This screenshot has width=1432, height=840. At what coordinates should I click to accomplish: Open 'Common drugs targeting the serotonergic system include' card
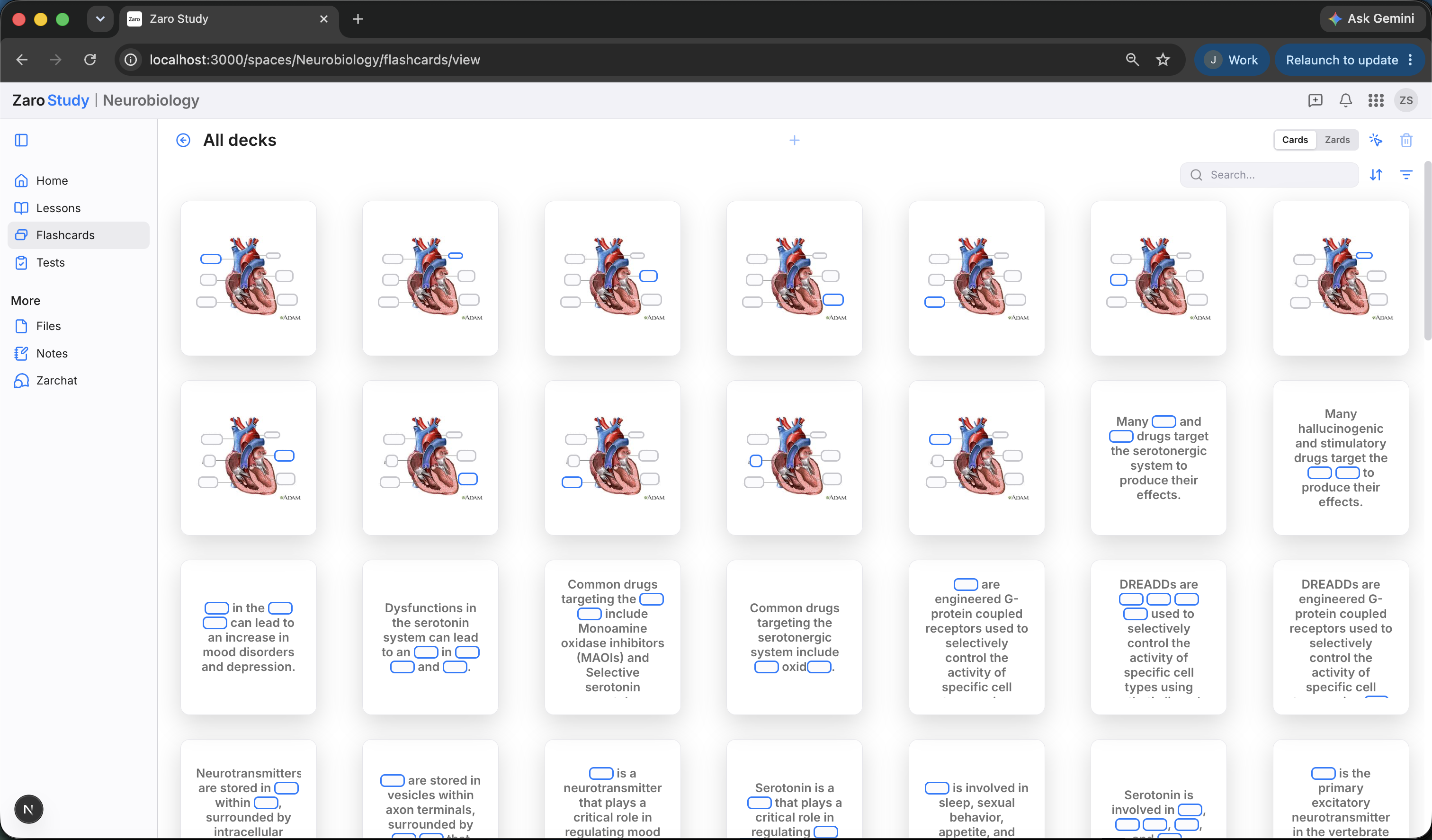tap(795, 637)
